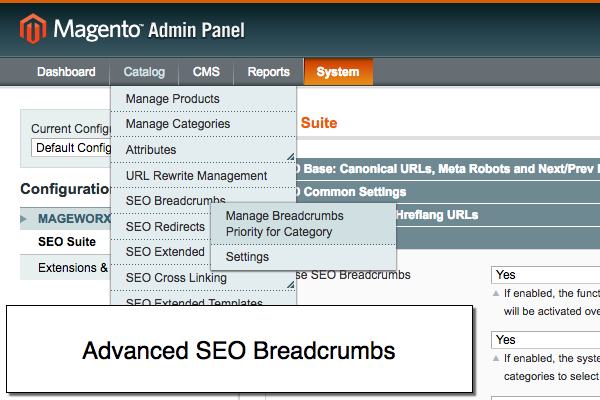Select SEO Cross Linking menu entry
The image size is (600, 400).
[204, 278]
